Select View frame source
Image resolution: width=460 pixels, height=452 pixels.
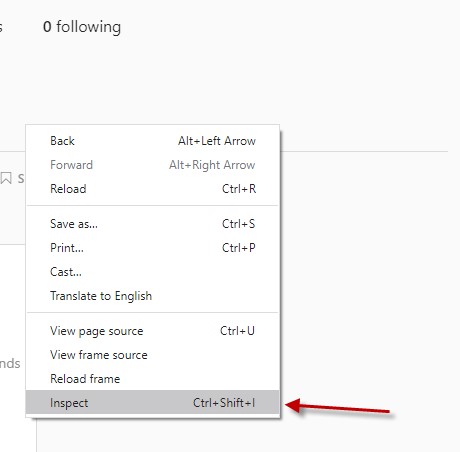152,355
